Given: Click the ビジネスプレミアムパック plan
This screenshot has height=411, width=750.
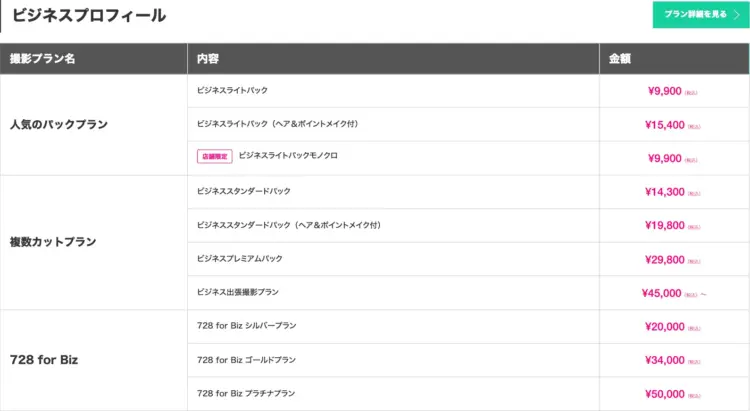Looking at the screenshot, I should coord(240,259).
